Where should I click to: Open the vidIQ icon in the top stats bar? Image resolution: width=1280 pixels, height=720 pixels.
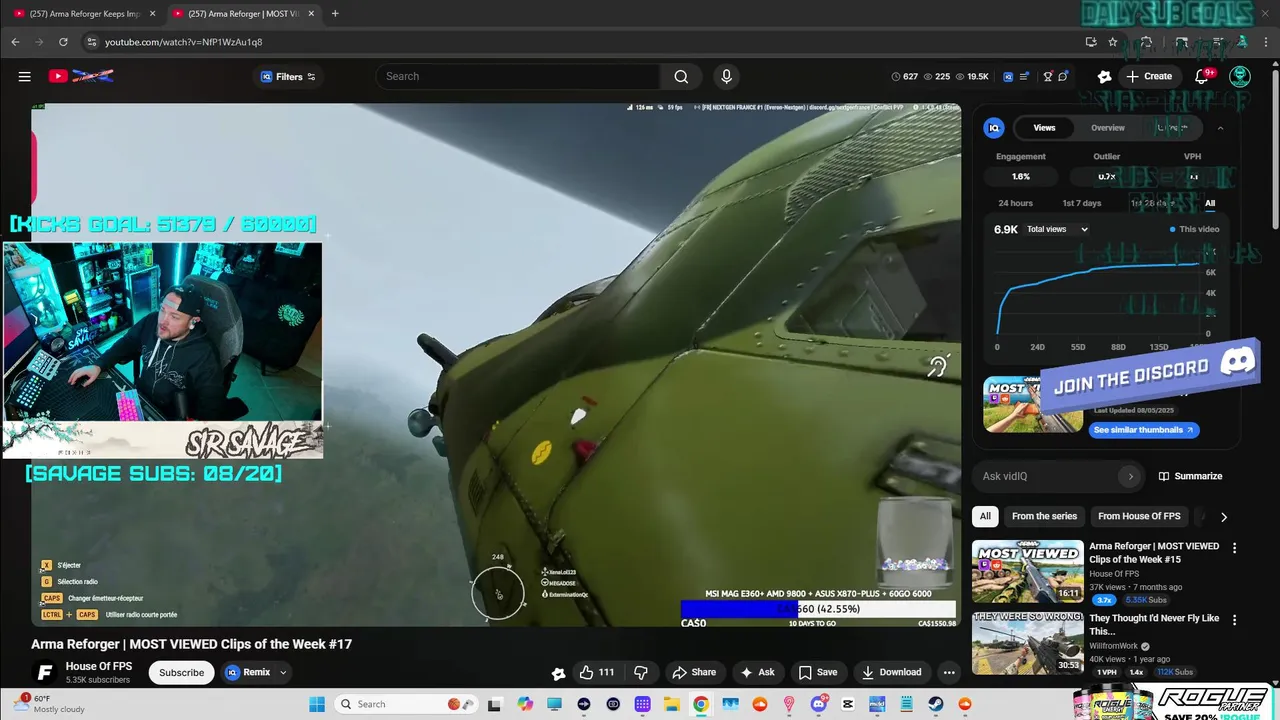(1008, 76)
